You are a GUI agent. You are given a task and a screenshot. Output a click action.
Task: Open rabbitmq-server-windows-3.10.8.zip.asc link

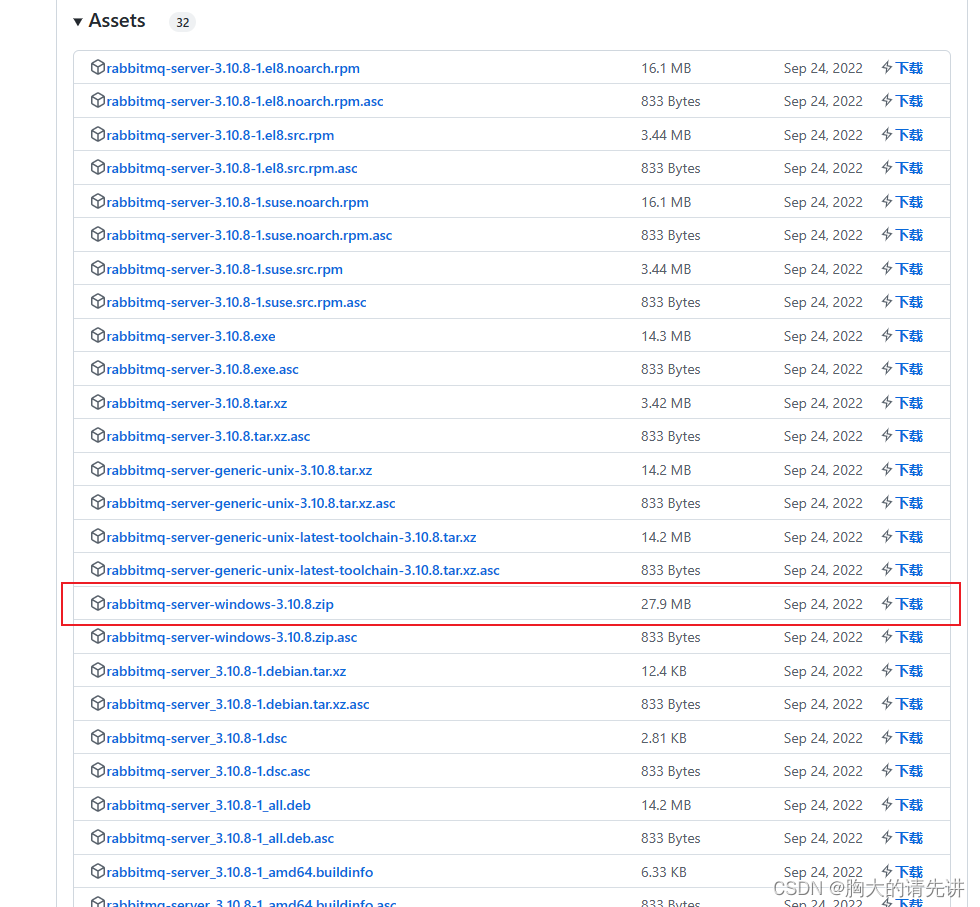[x=232, y=637]
